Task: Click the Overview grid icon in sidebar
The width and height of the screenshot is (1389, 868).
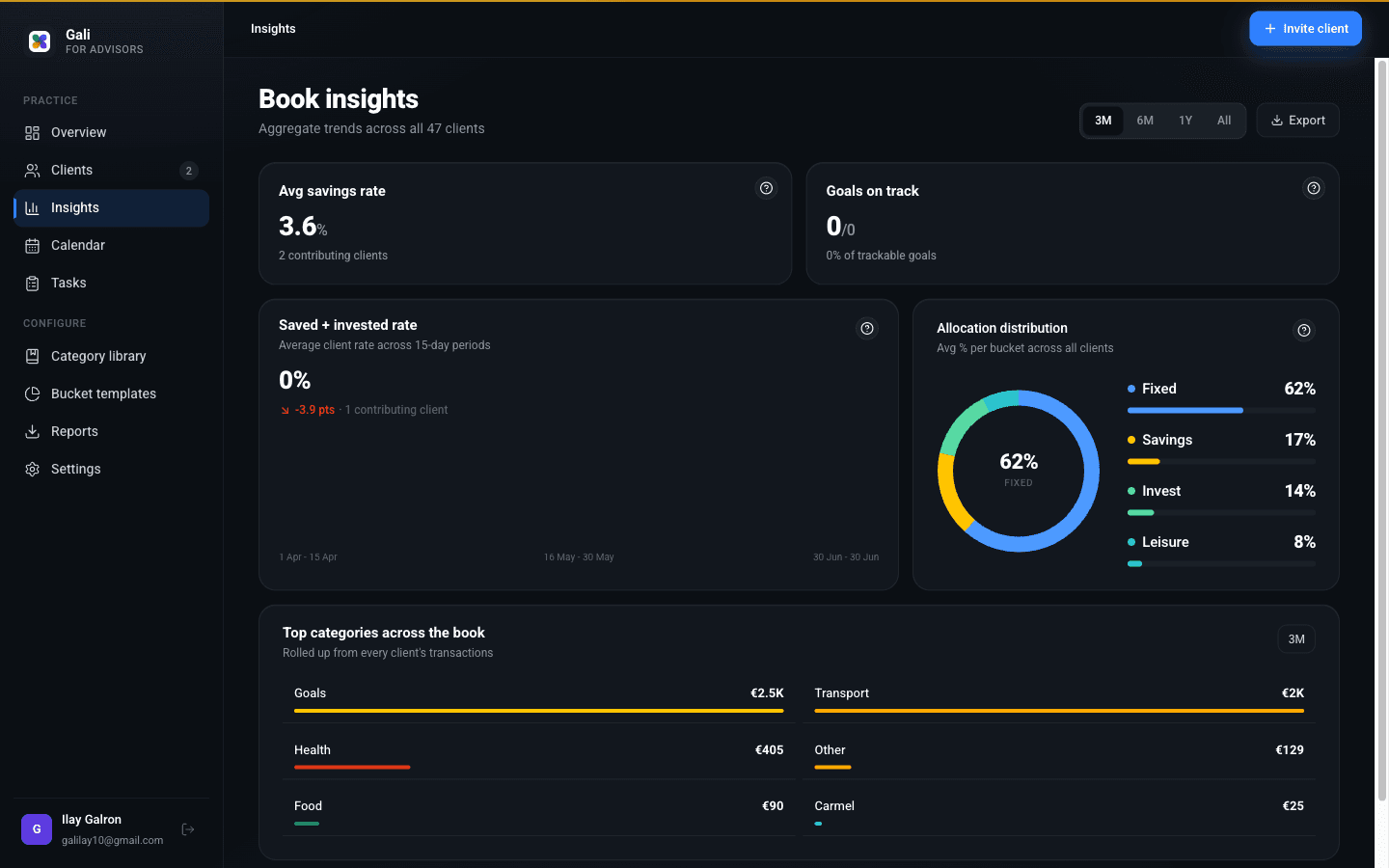Action: [32, 133]
